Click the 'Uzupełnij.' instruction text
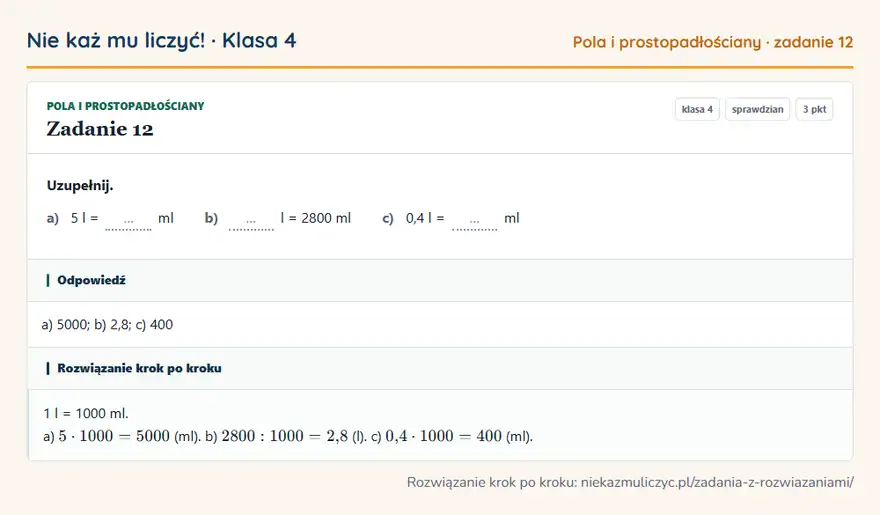Viewport: 880px width, 515px height. (x=80, y=186)
